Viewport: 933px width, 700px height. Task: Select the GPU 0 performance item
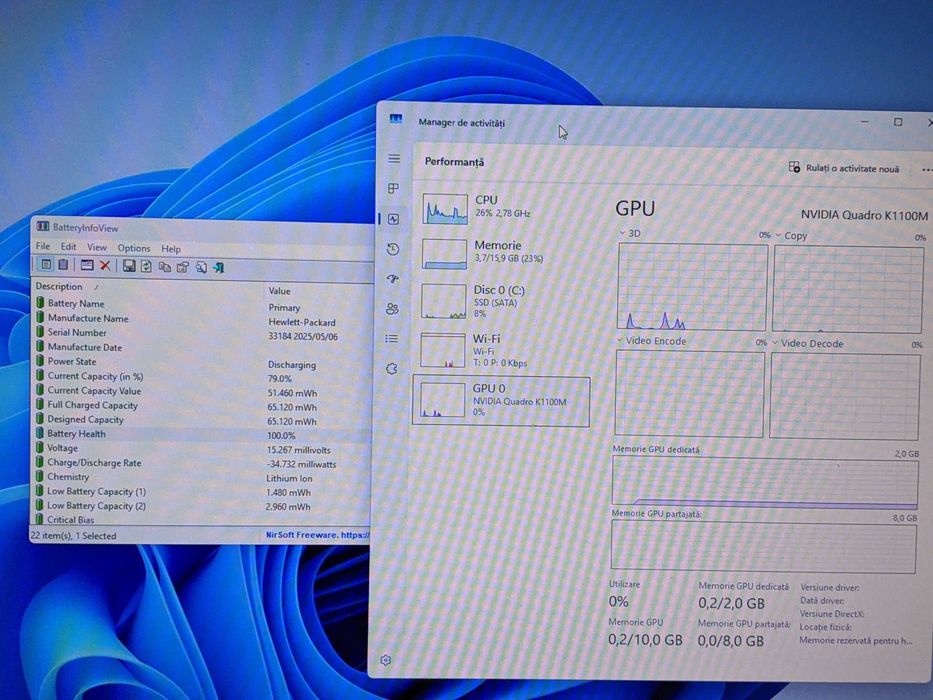[x=501, y=401]
